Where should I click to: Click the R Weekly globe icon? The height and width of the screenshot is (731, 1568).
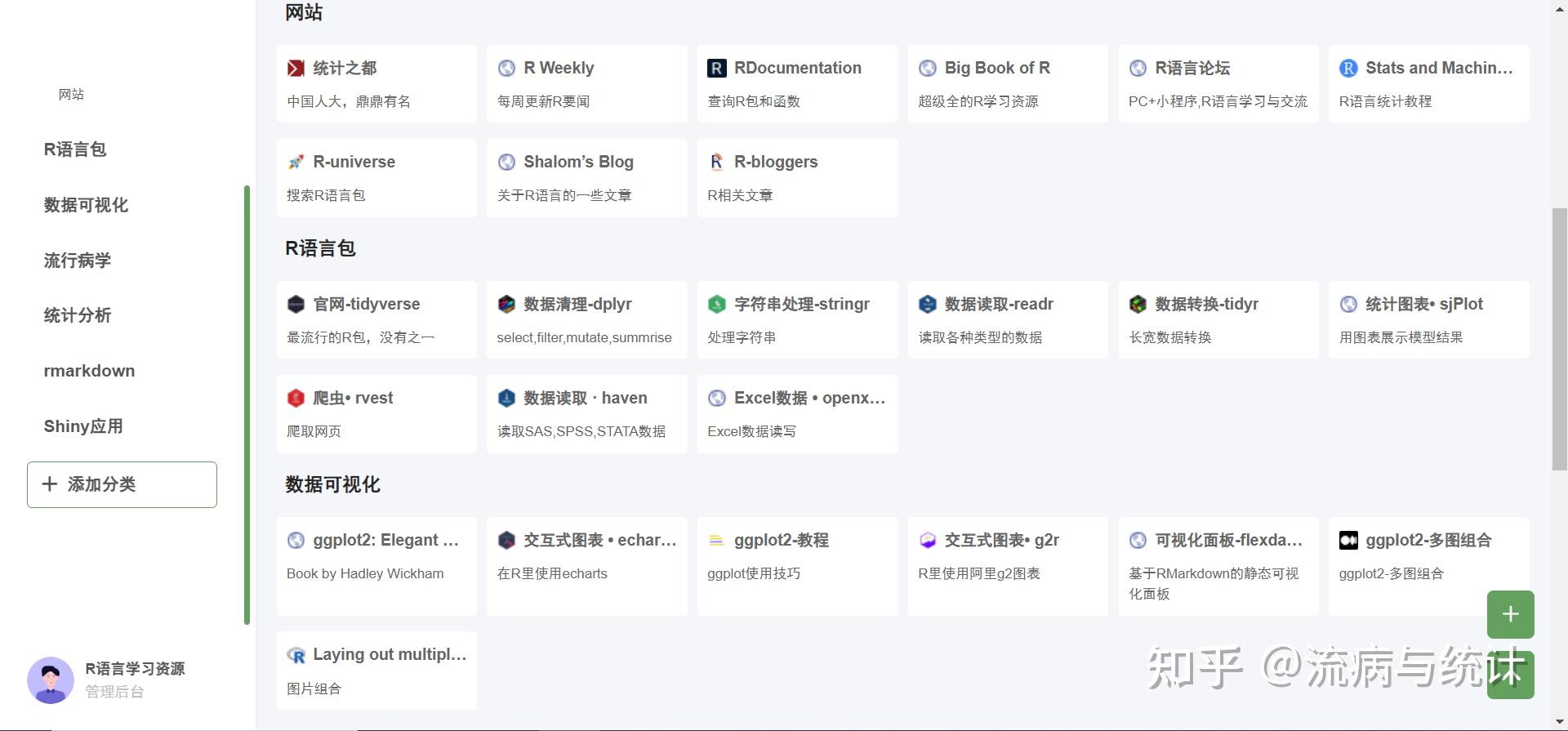point(506,69)
